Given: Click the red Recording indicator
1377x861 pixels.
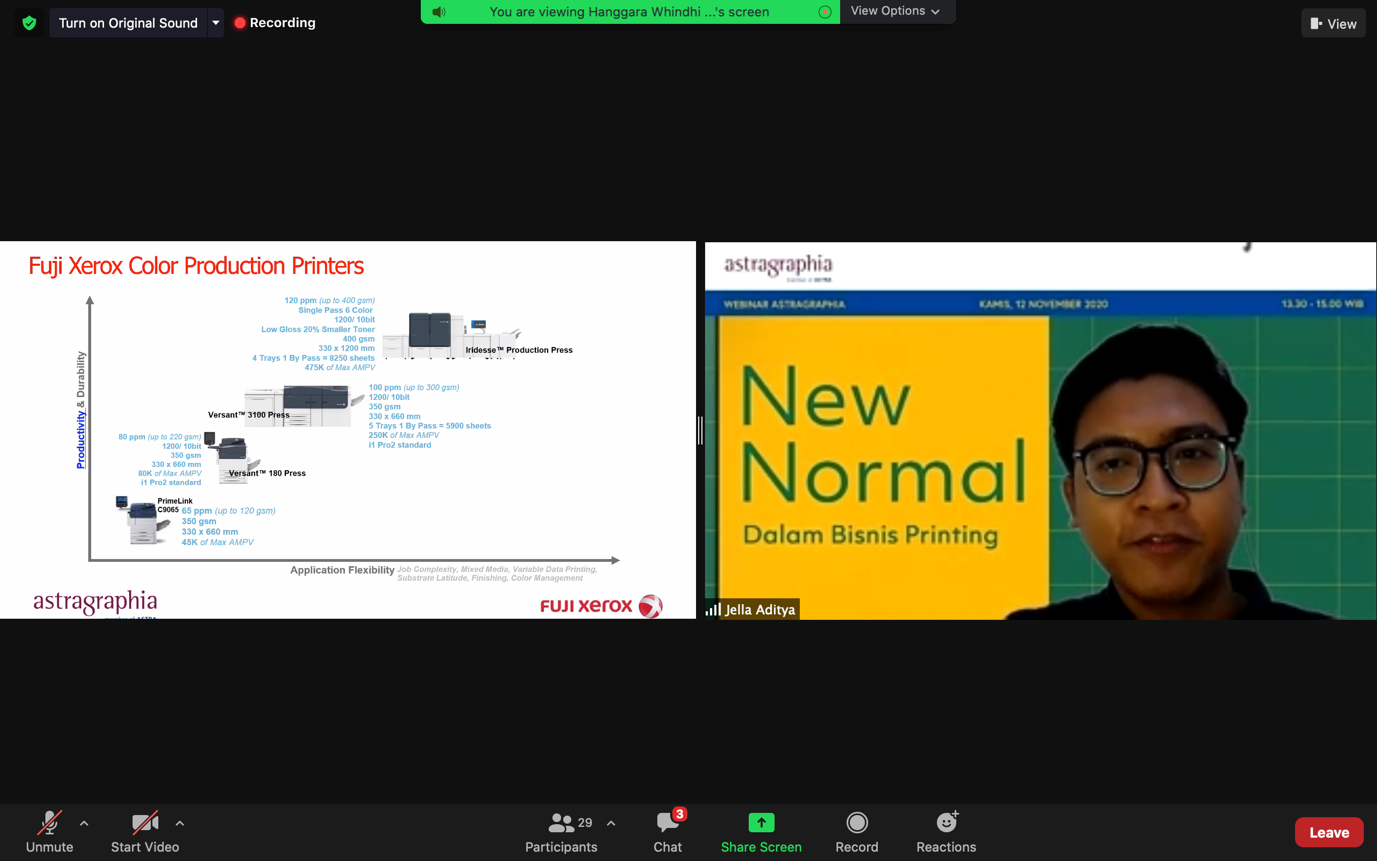Looking at the screenshot, I should pyautogui.click(x=275, y=22).
